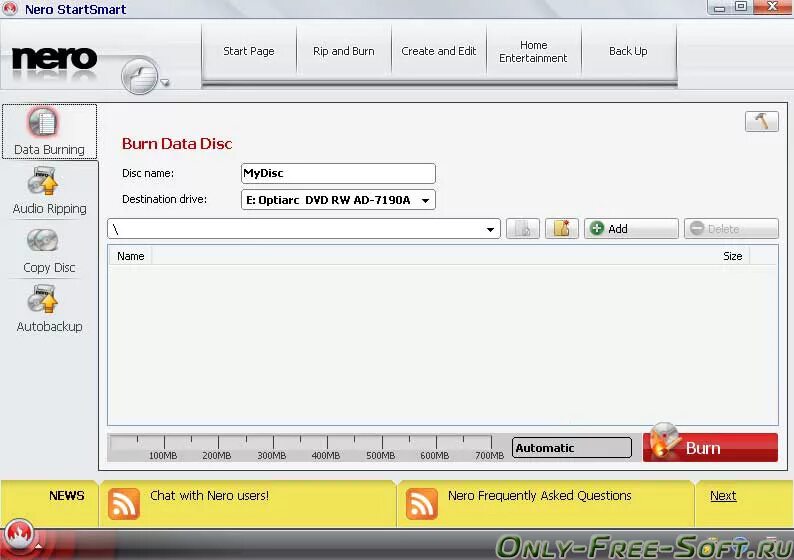The image size is (794, 560).
Task: Click the hammer options icon
Action: tap(762, 122)
